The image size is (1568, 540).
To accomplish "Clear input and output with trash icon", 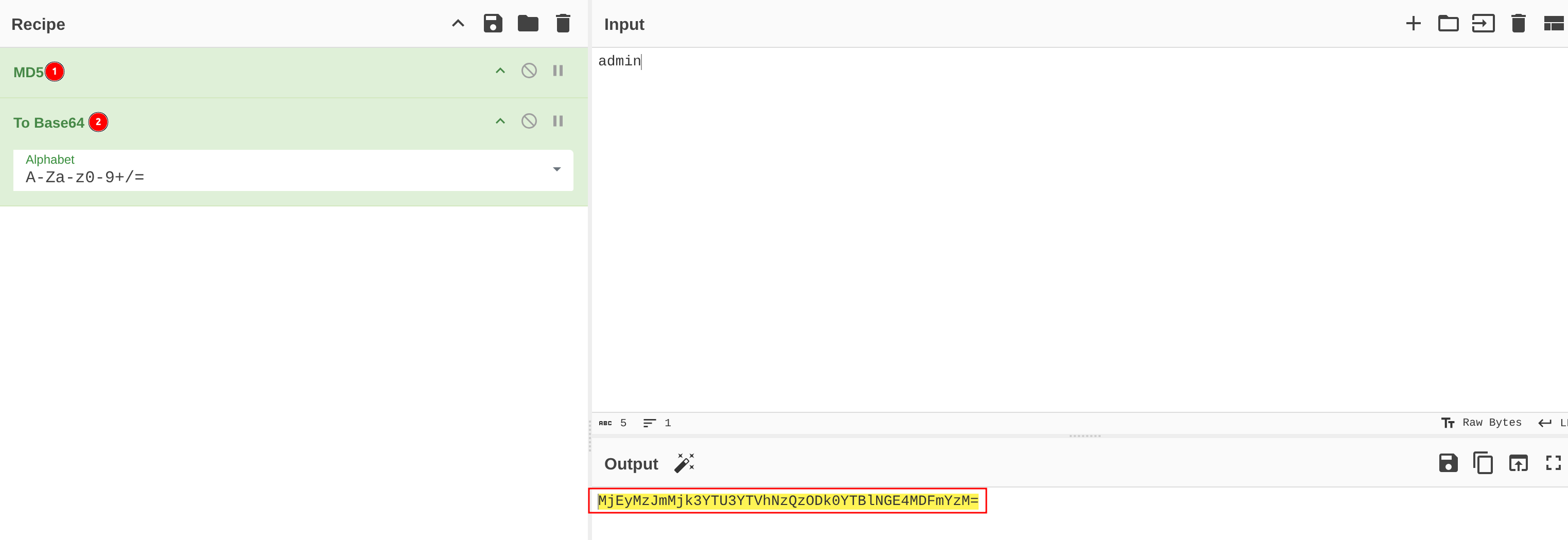I will point(1518,24).
